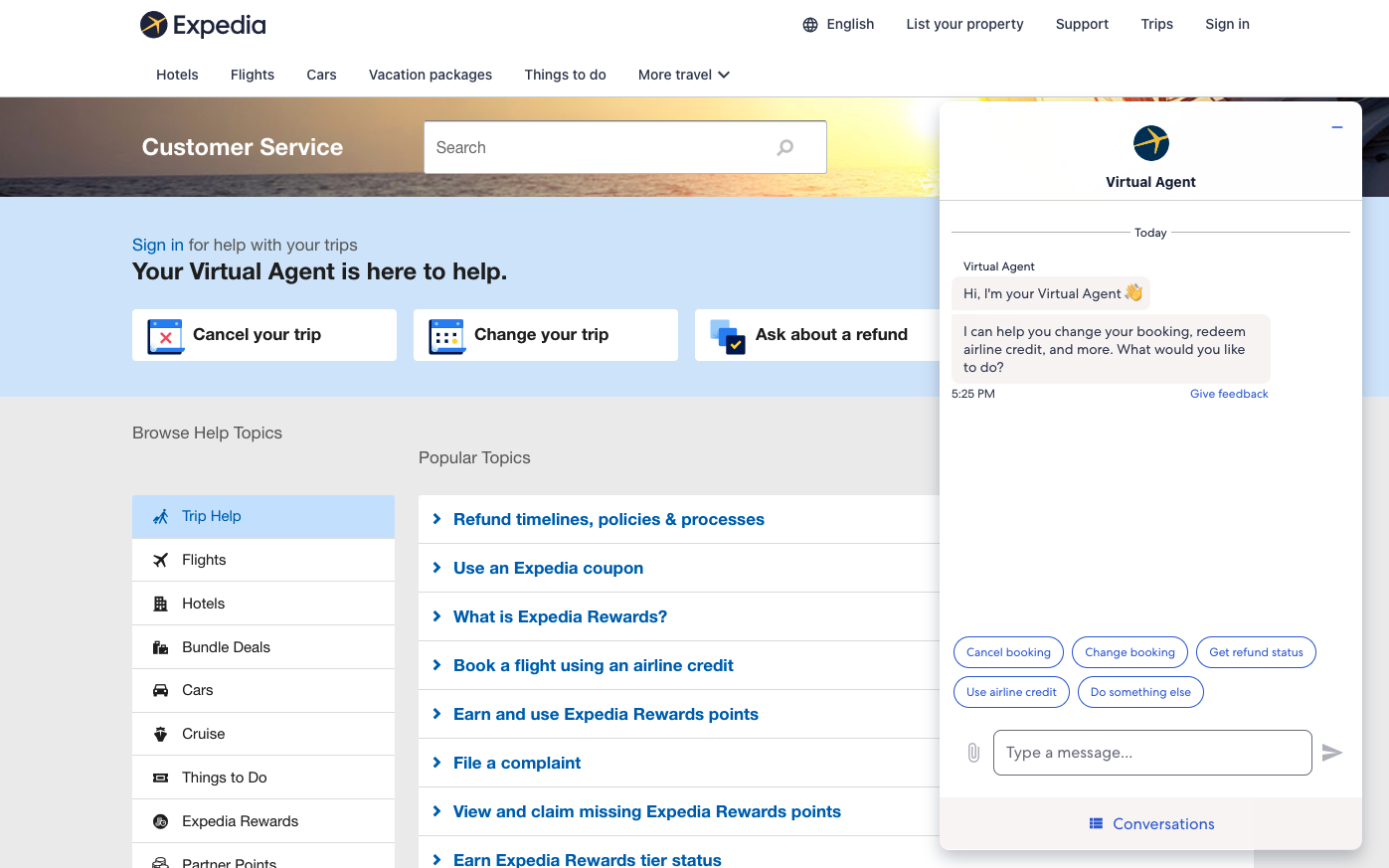Click the Change your trip calendar icon
Image resolution: width=1389 pixels, height=868 pixels.
click(446, 336)
